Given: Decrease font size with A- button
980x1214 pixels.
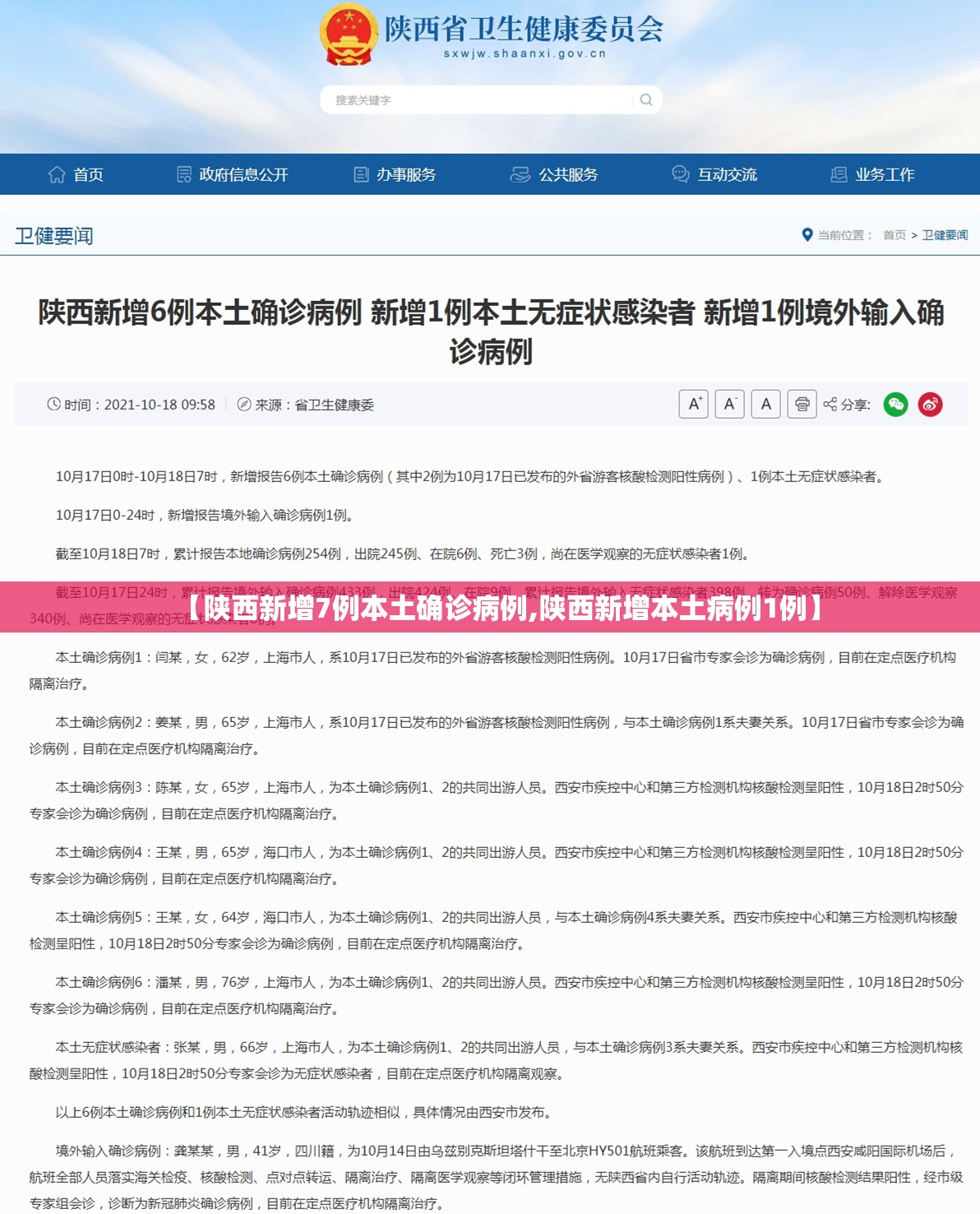Looking at the screenshot, I should tap(729, 404).
